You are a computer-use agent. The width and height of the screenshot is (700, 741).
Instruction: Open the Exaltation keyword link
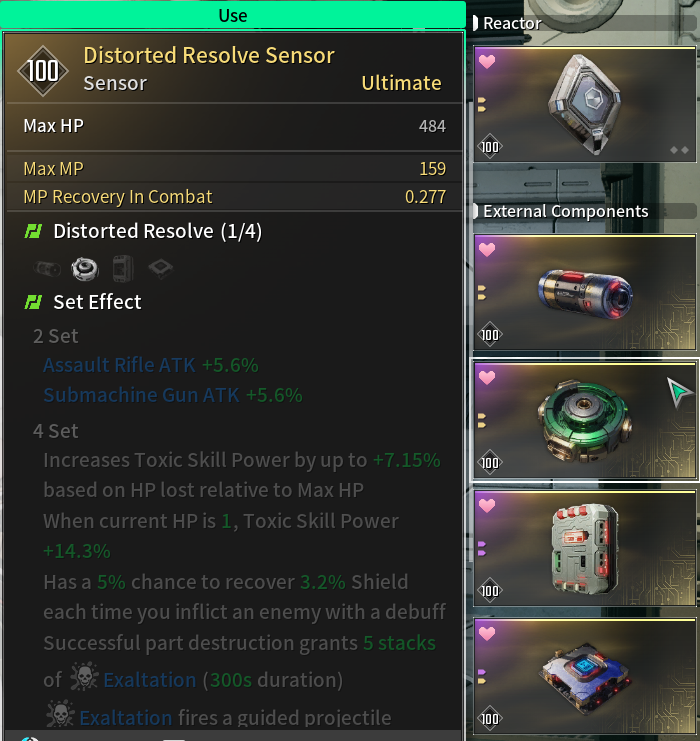[x=149, y=680]
